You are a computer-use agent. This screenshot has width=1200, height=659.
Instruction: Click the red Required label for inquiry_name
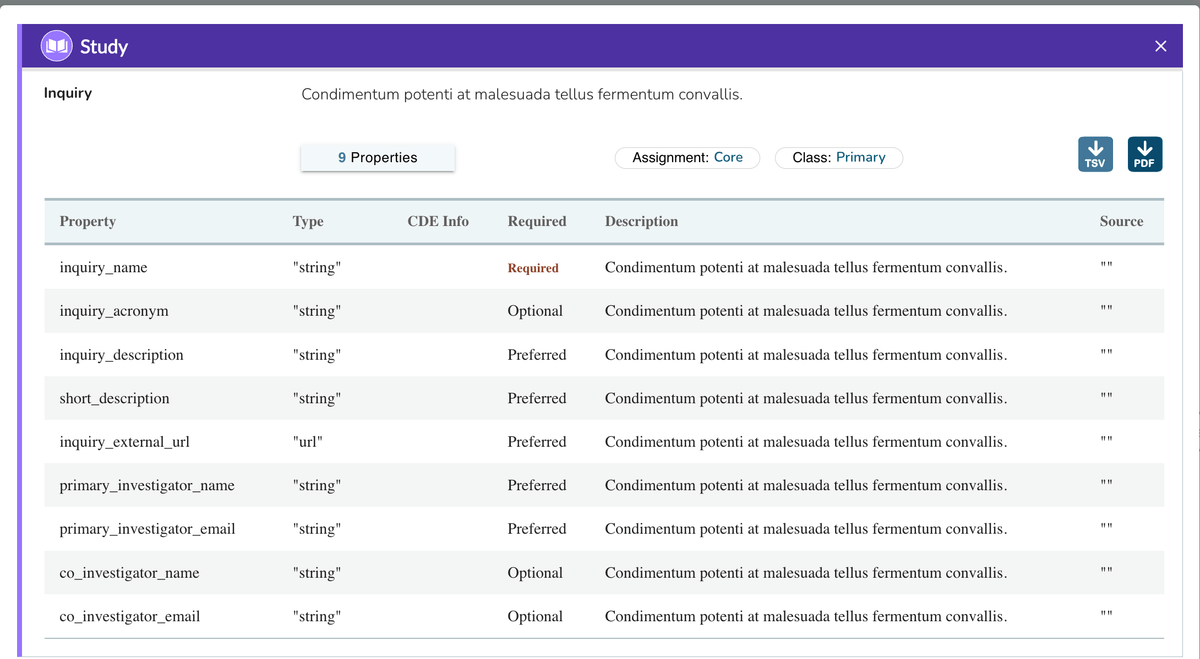[533, 268]
